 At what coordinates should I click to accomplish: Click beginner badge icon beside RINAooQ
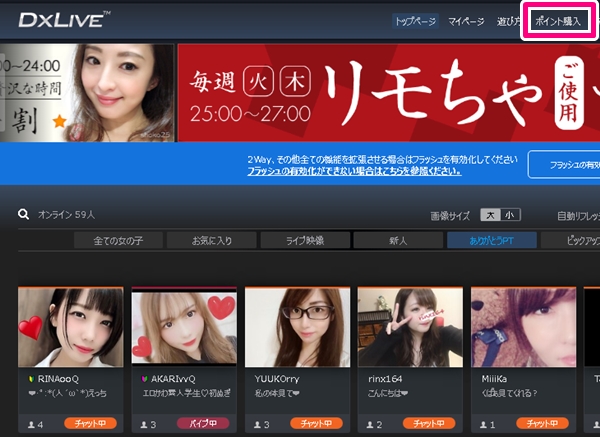click(32, 379)
